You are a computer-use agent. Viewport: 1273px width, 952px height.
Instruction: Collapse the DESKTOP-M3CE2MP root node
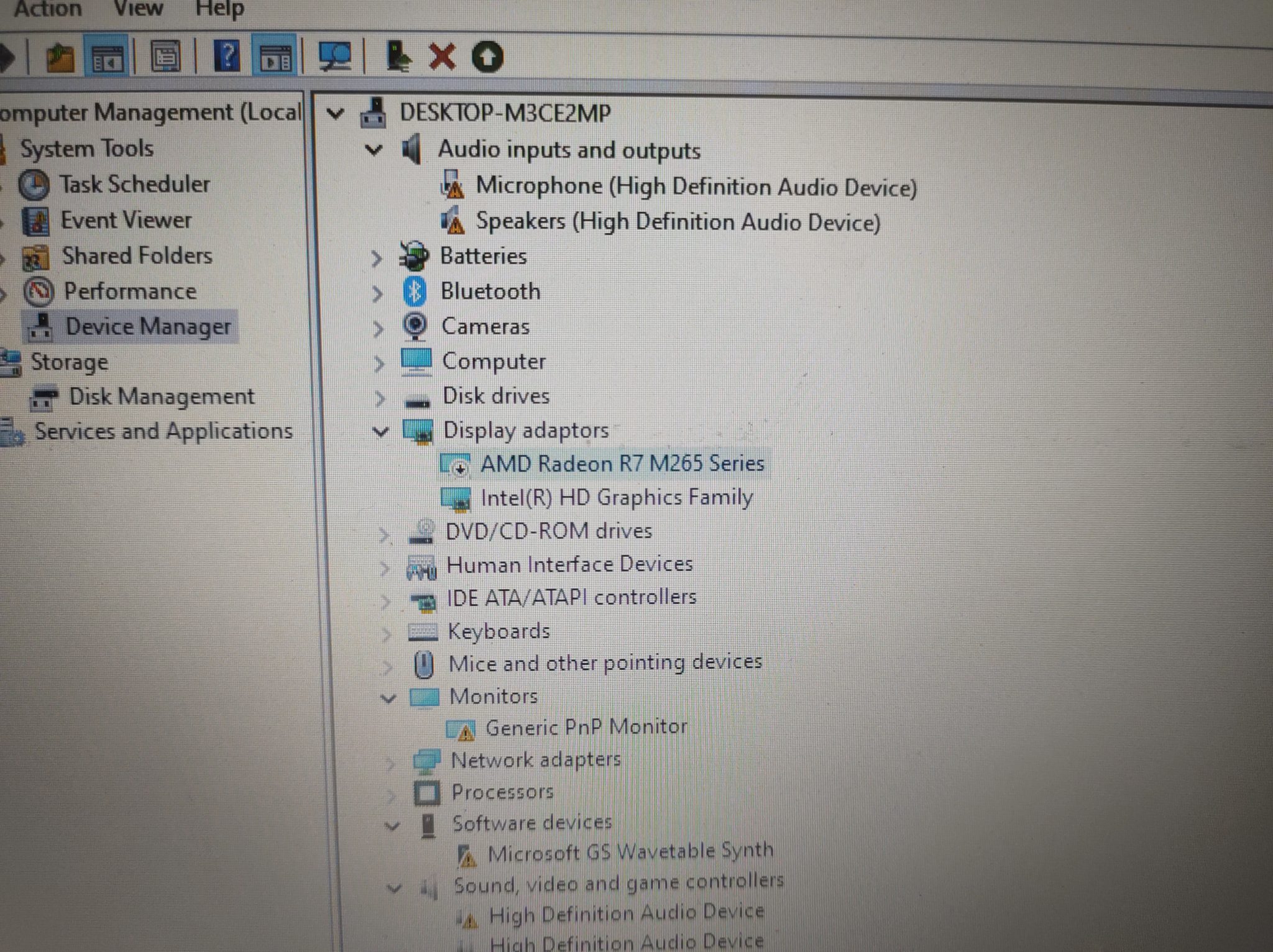click(335, 113)
